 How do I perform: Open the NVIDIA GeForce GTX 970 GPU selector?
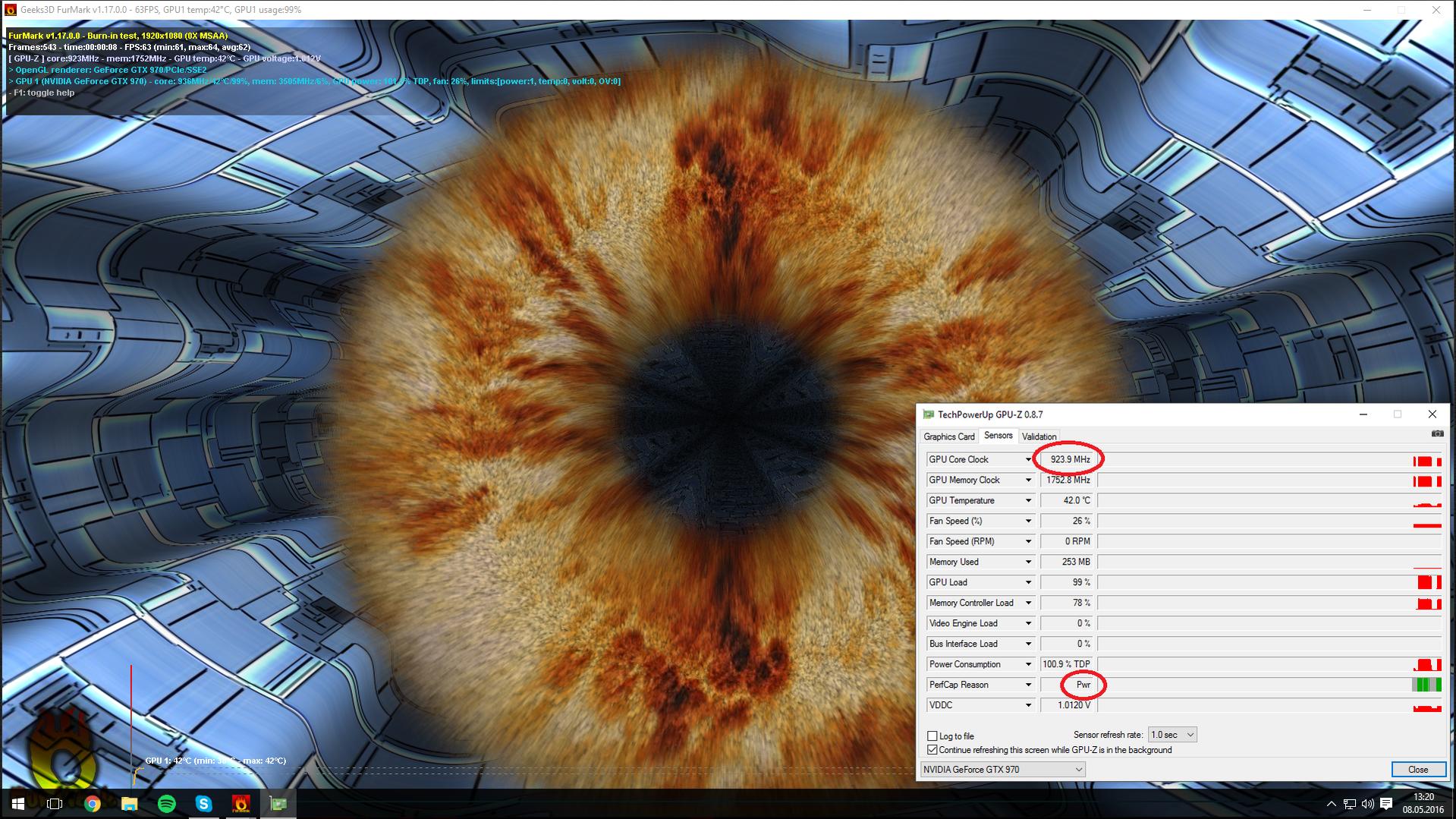(x=1003, y=770)
